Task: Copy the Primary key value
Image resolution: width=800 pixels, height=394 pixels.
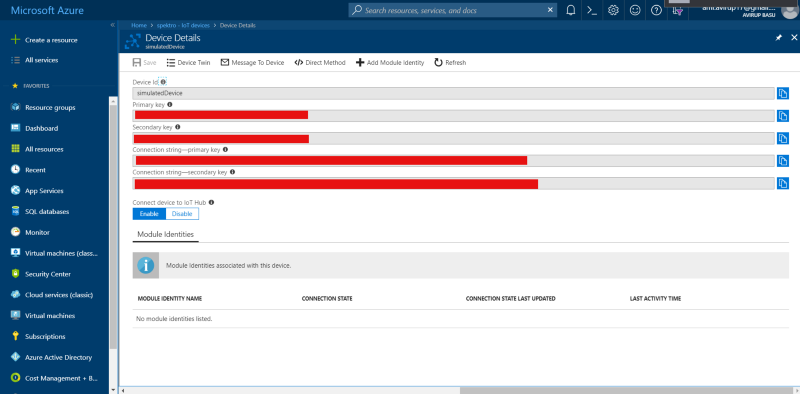Action: pos(783,116)
